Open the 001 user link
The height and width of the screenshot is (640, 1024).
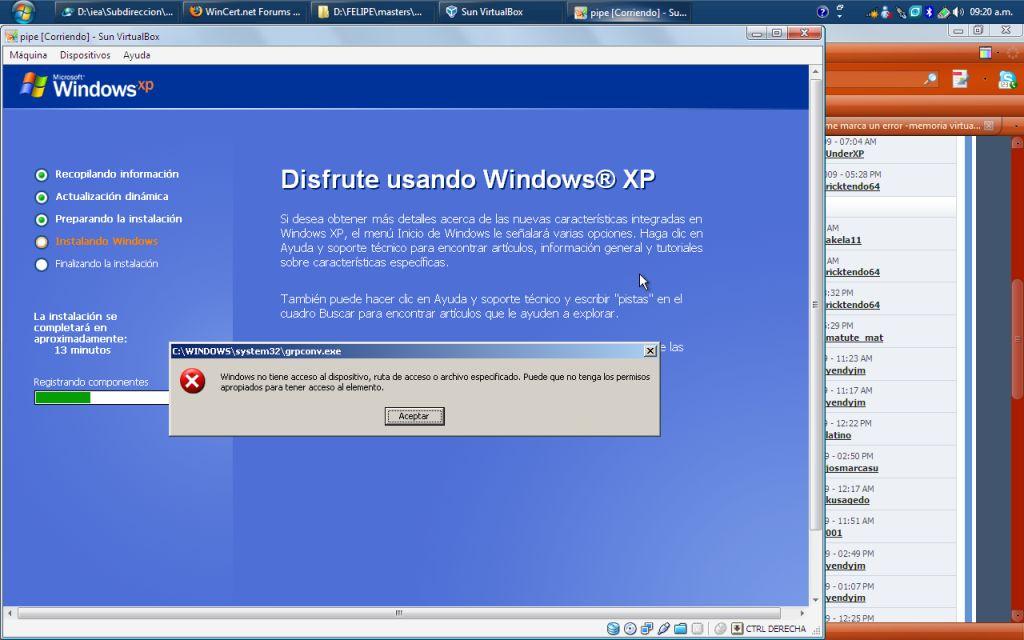pyautogui.click(x=834, y=533)
